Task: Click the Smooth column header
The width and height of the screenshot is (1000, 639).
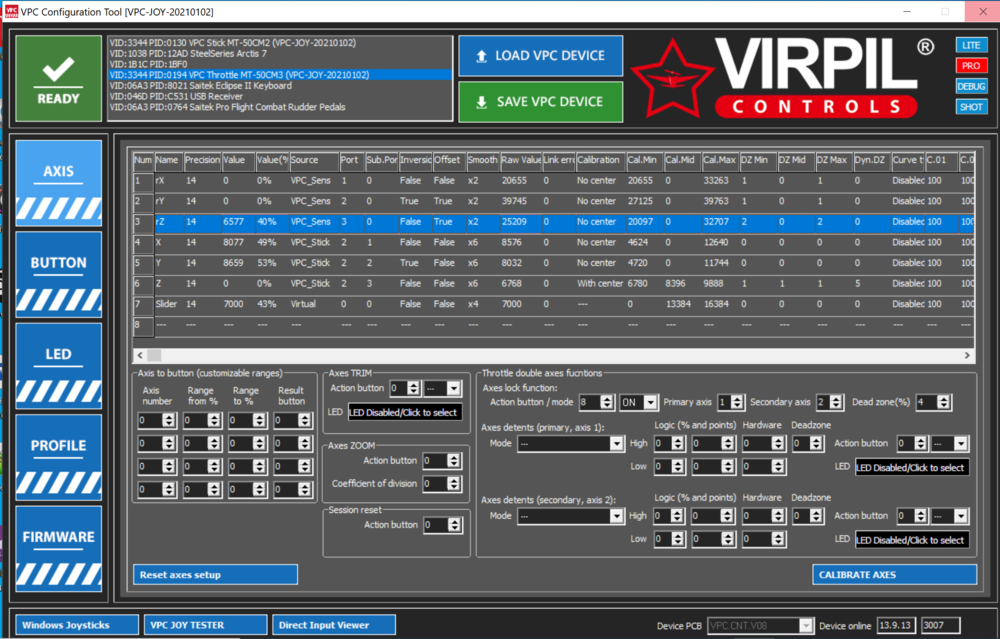Action: 482,160
